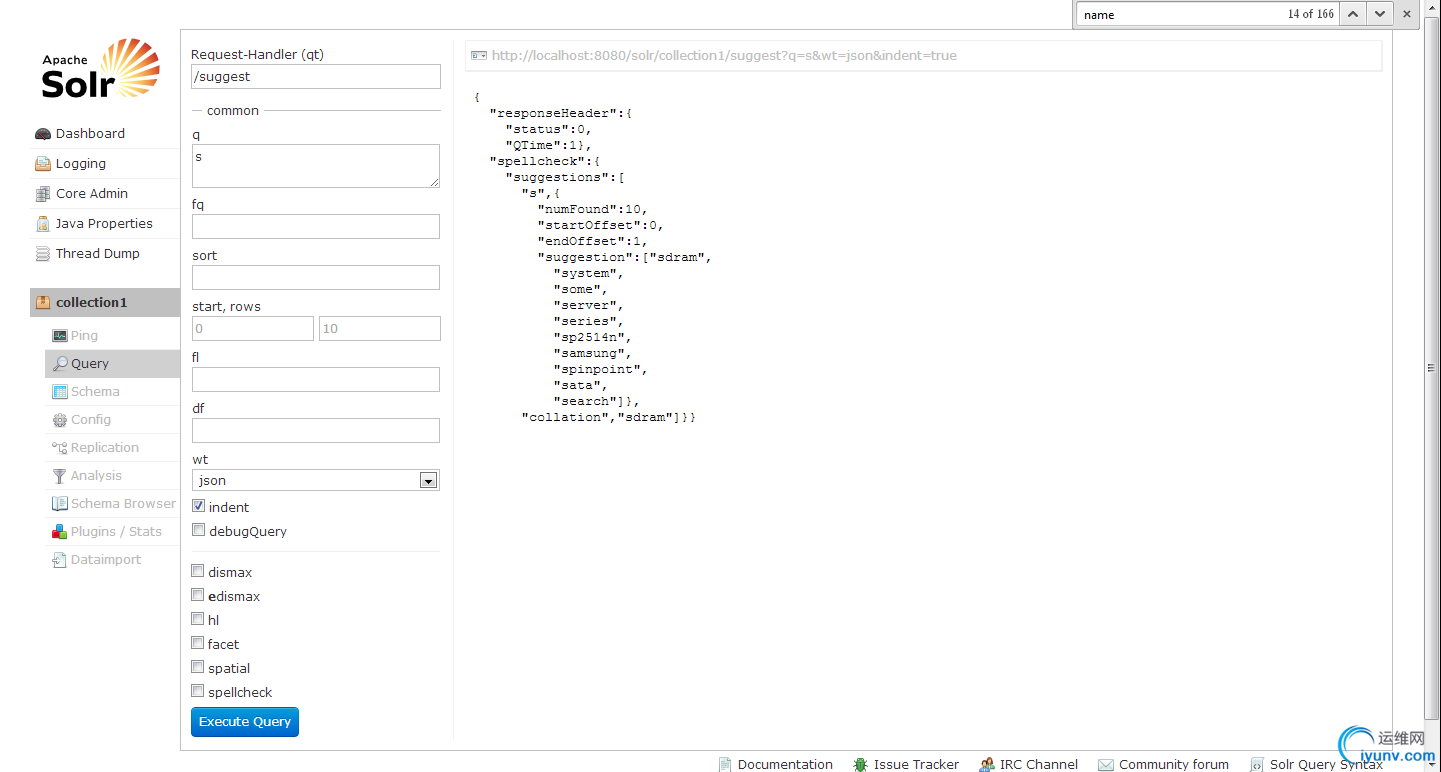Enable the edismax checkbox
Image resolution: width=1441 pixels, height=772 pixels.
[x=198, y=596]
